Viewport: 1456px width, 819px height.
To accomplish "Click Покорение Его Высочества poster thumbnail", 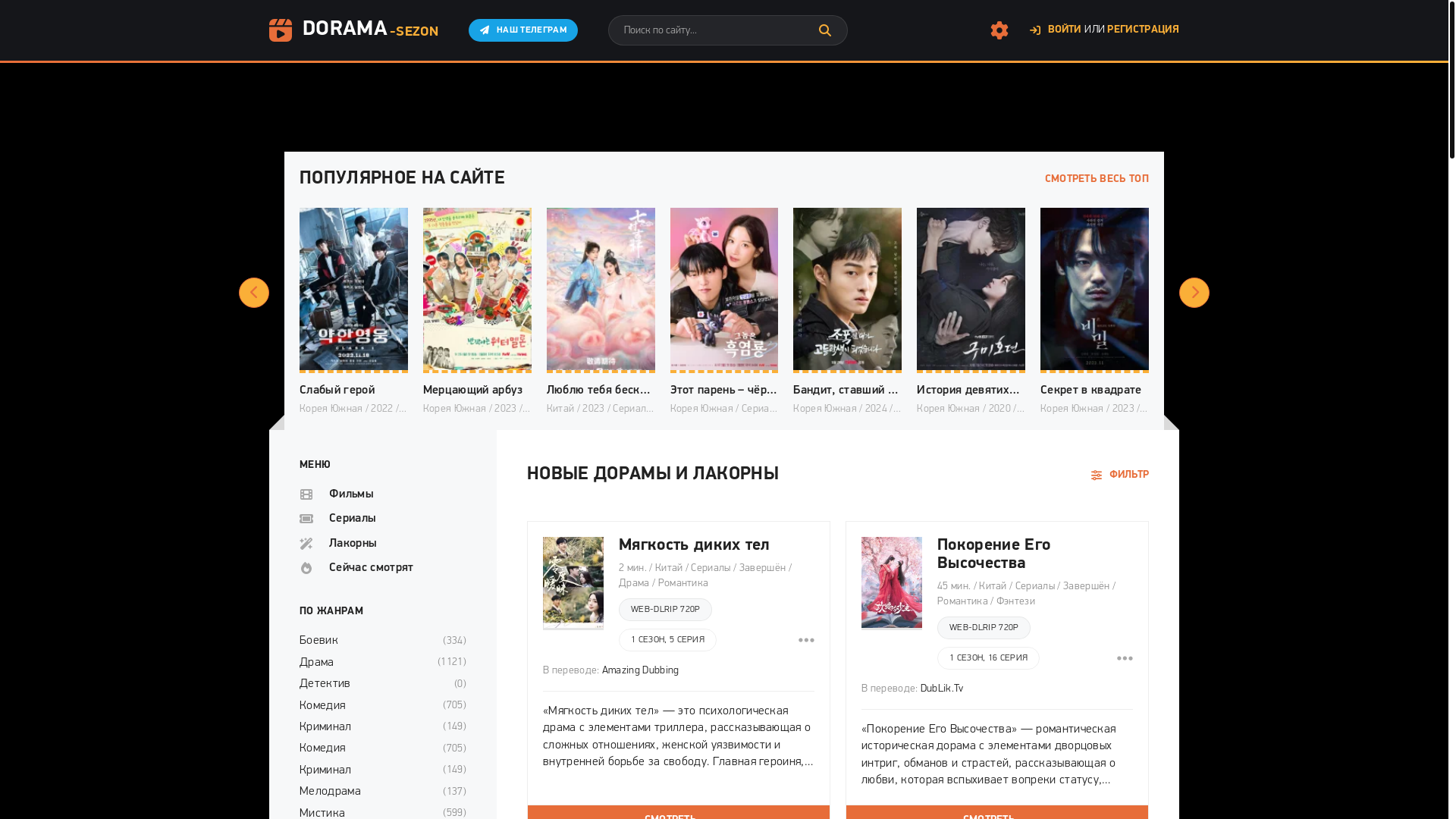I will click(x=892, y=582).
